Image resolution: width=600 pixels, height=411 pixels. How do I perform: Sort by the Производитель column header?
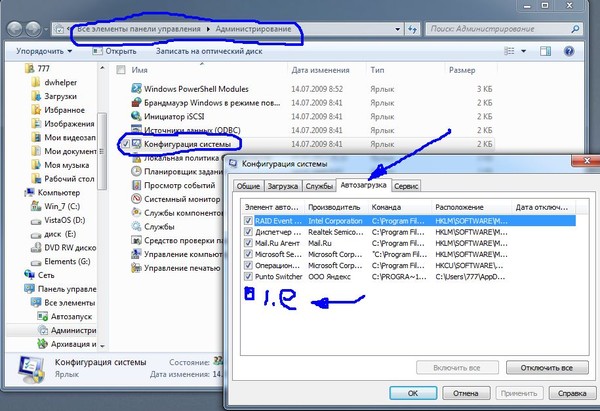pyautogui.click(x=334, y=207)
